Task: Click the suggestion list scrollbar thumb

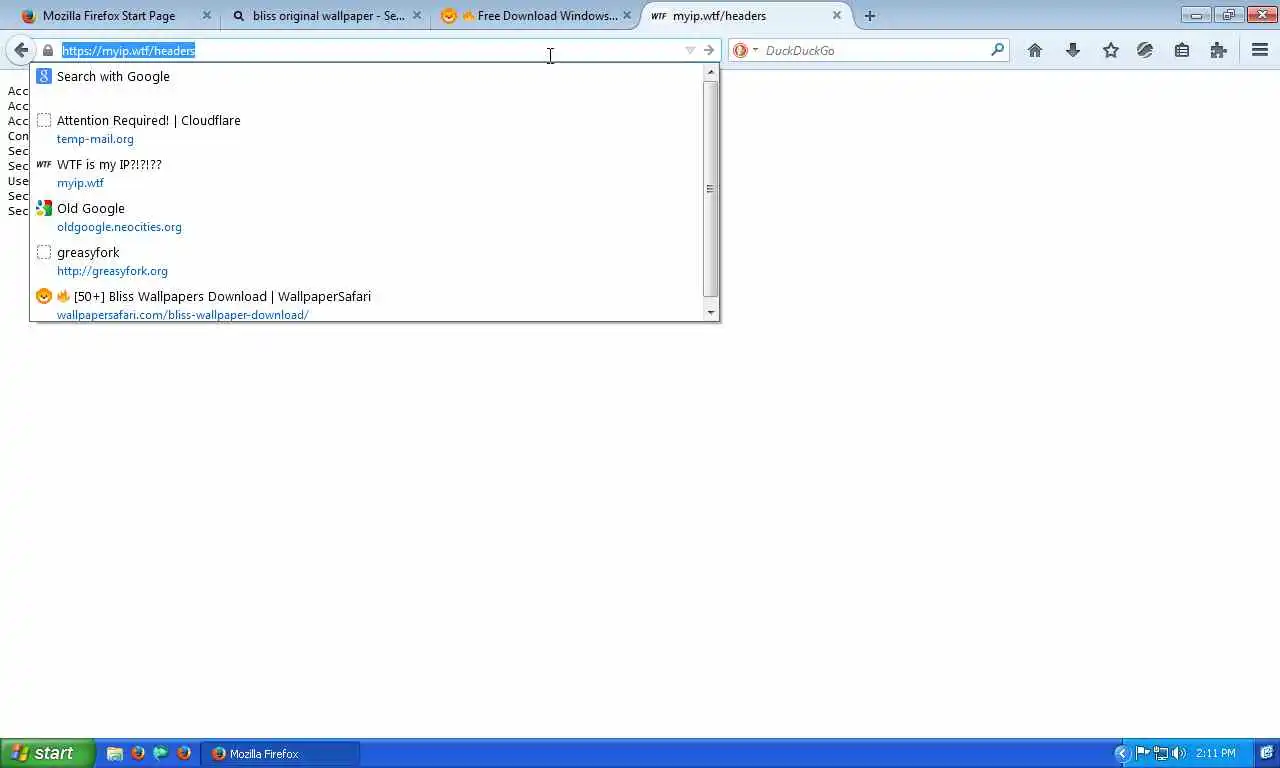Action: pos(711,188)
